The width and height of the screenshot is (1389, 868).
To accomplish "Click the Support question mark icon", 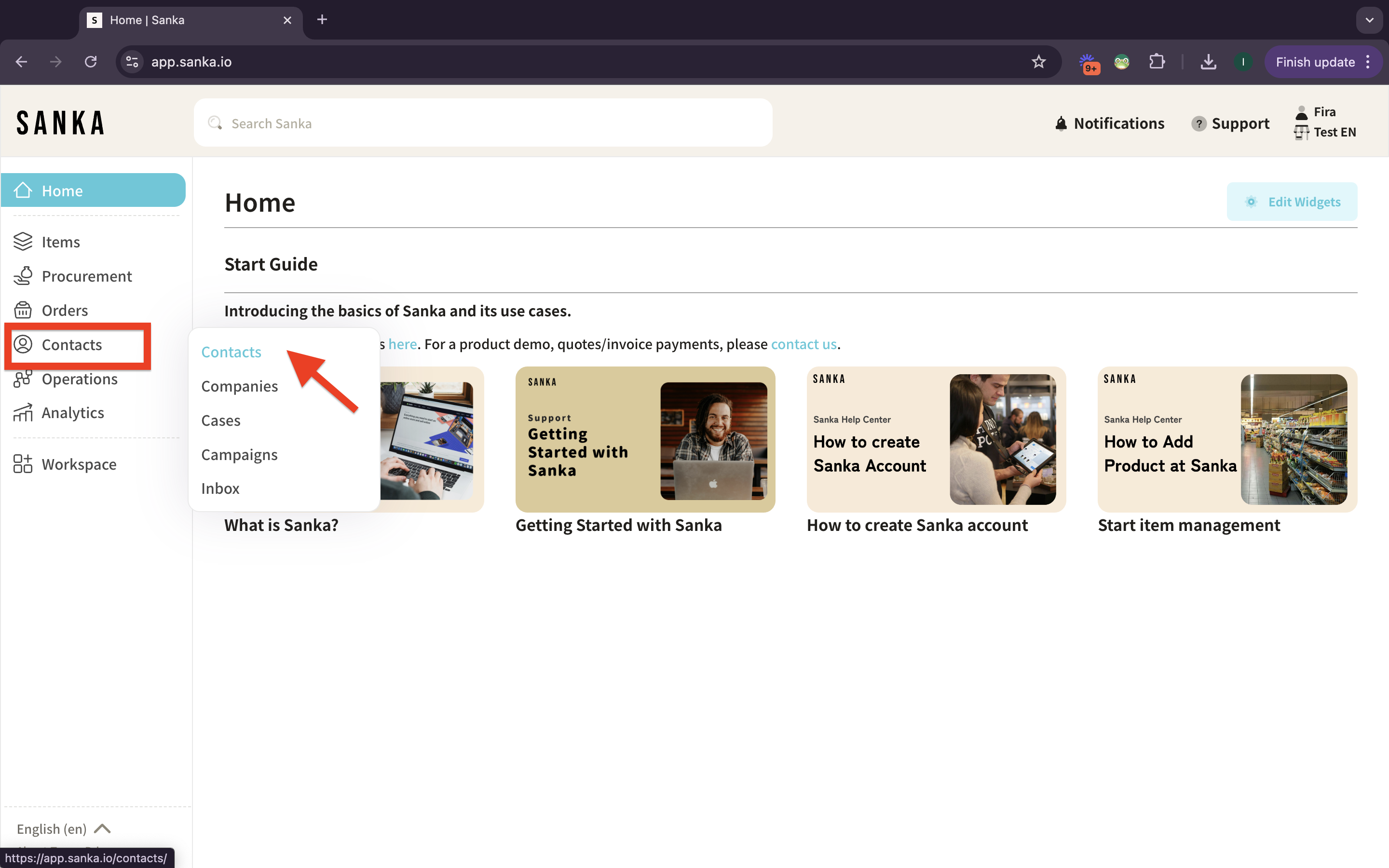I will click(1198, 123).
